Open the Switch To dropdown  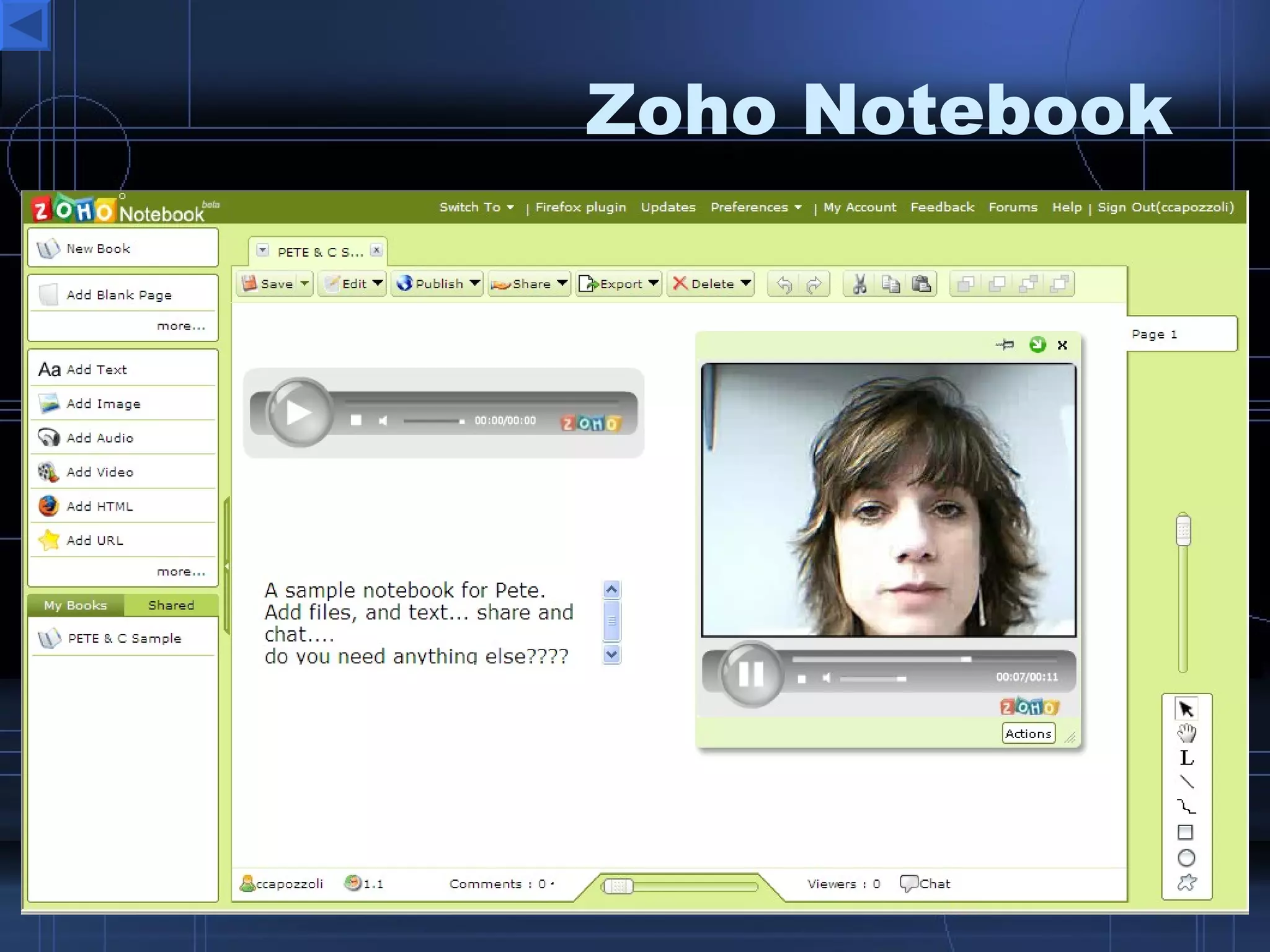(x=477, y=208)
